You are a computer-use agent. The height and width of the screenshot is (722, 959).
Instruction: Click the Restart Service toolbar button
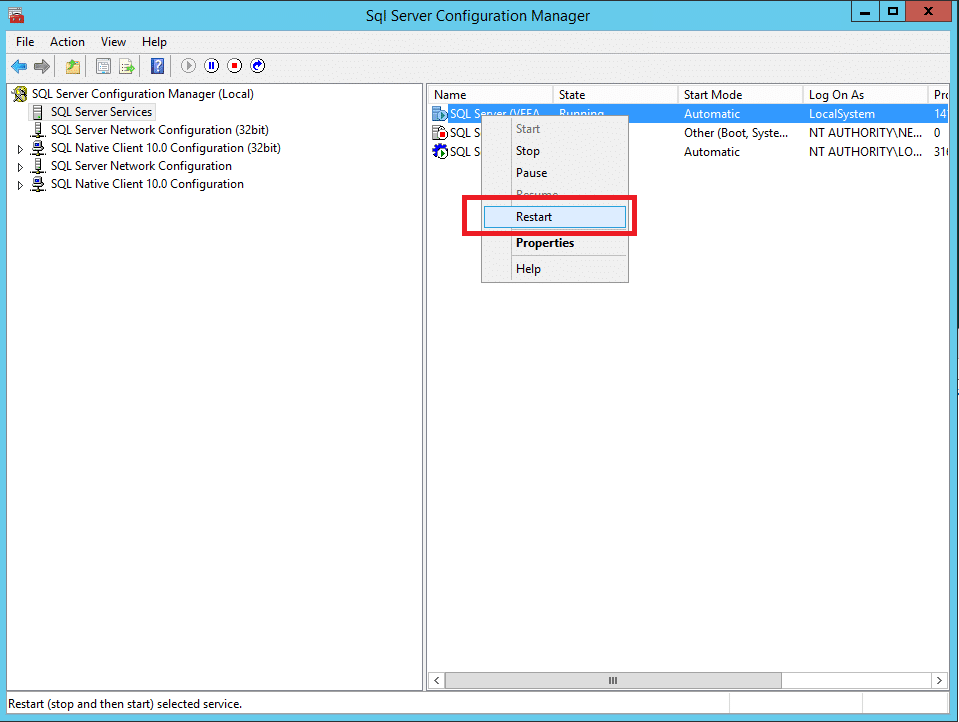coord(258,65)
